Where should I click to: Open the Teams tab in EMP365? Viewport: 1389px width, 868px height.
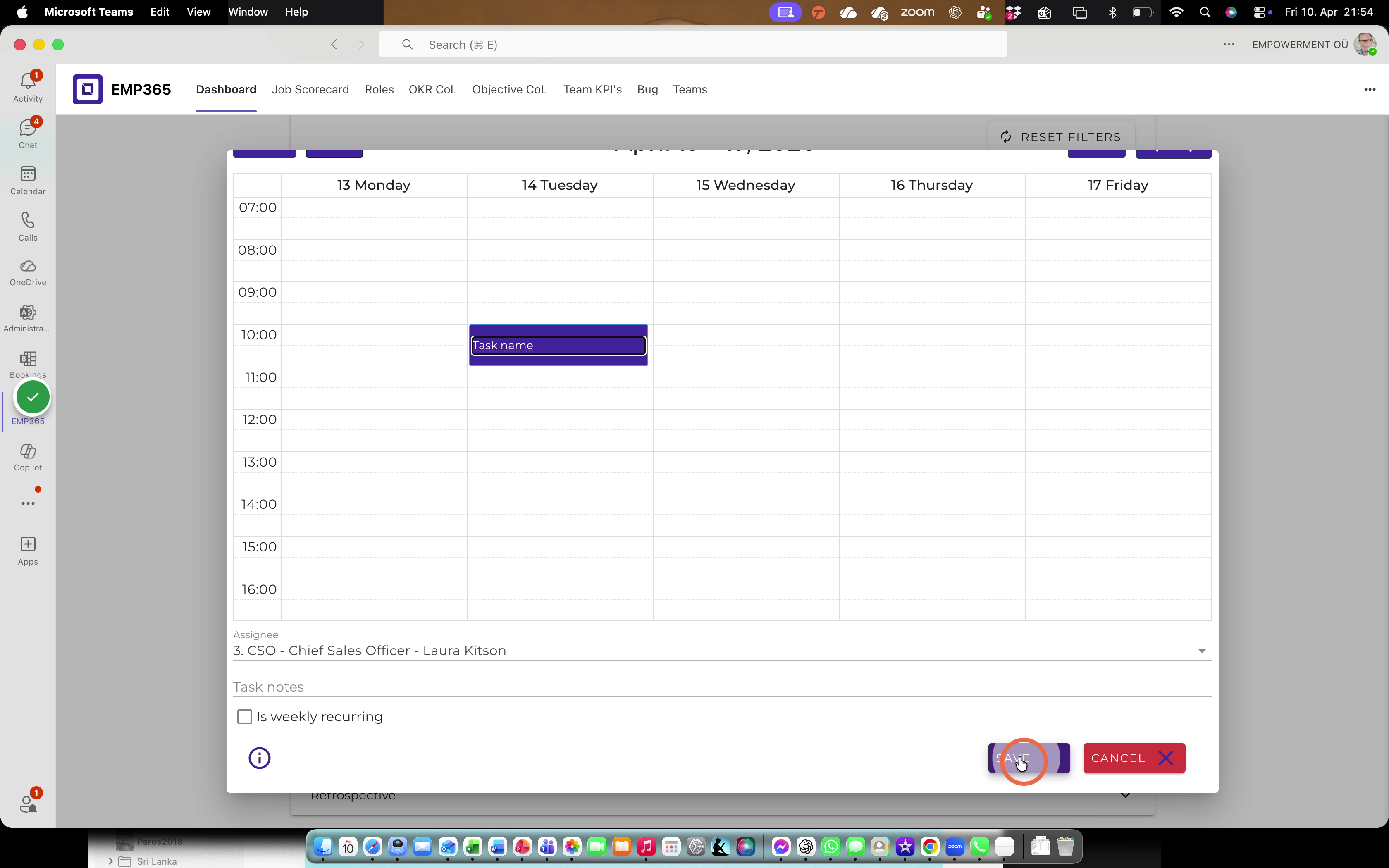coord(690,90)
